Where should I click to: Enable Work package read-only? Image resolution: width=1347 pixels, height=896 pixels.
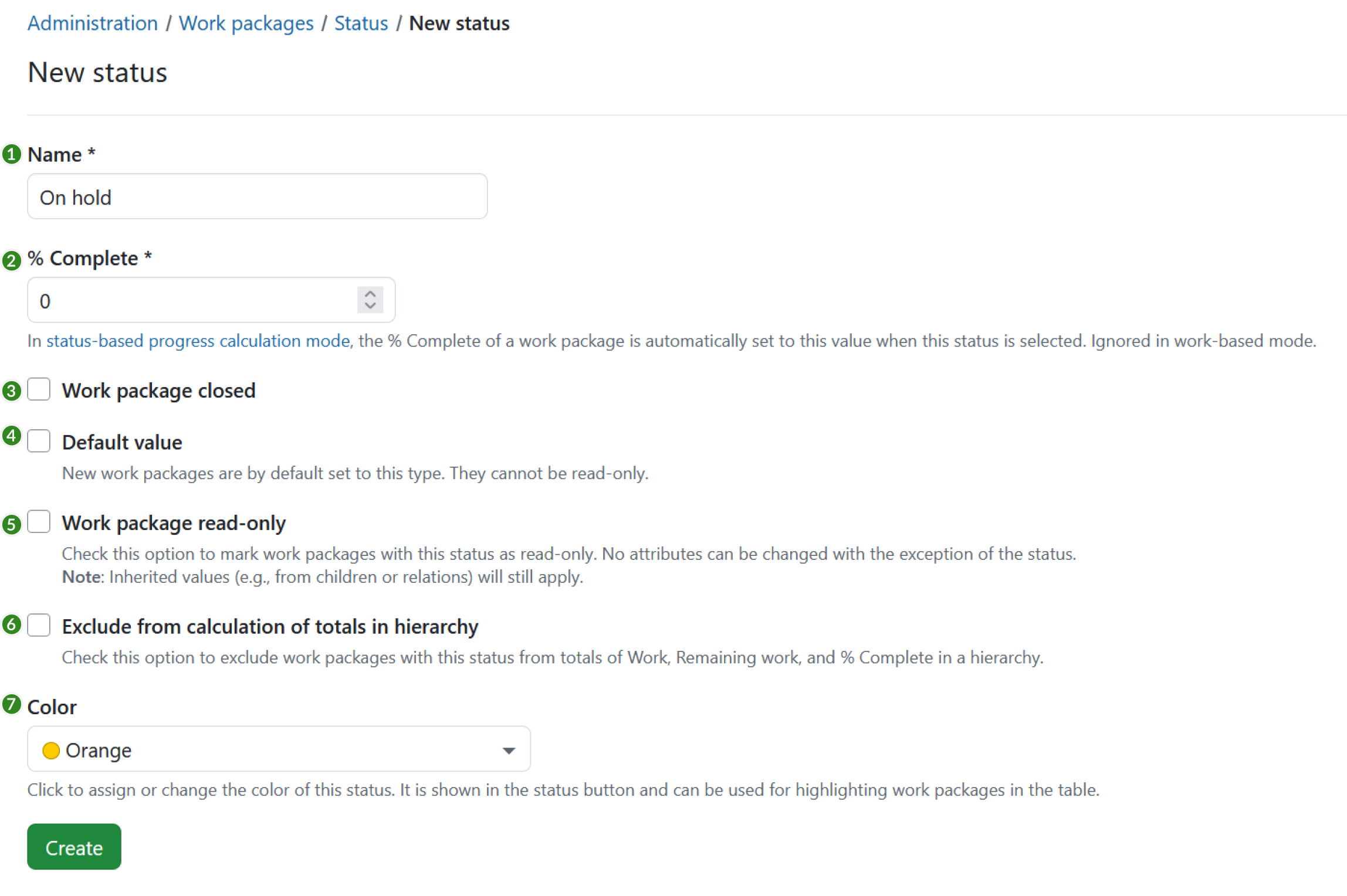coord(39,521)
